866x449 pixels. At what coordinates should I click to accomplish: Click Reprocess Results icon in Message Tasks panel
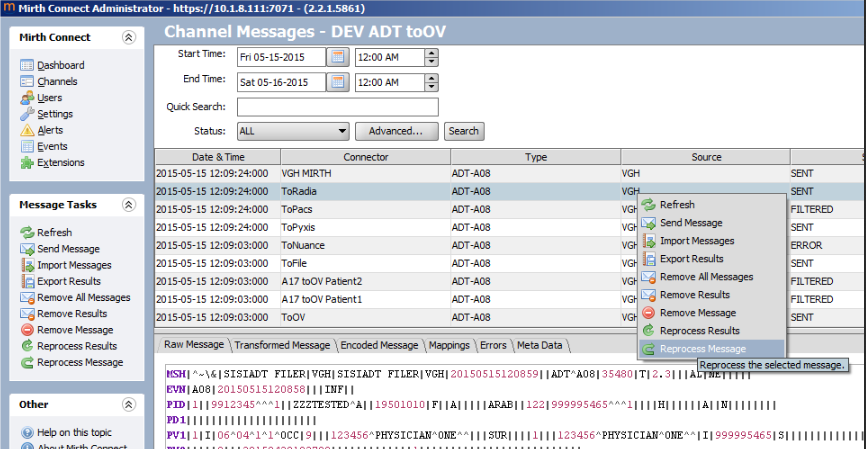point(27,346)
